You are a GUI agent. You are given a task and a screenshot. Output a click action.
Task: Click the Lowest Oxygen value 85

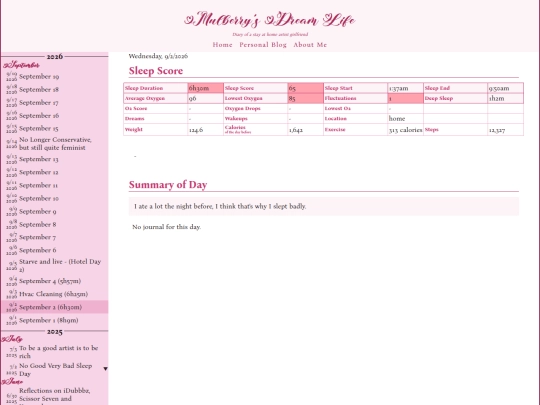(x=305, y=98)
